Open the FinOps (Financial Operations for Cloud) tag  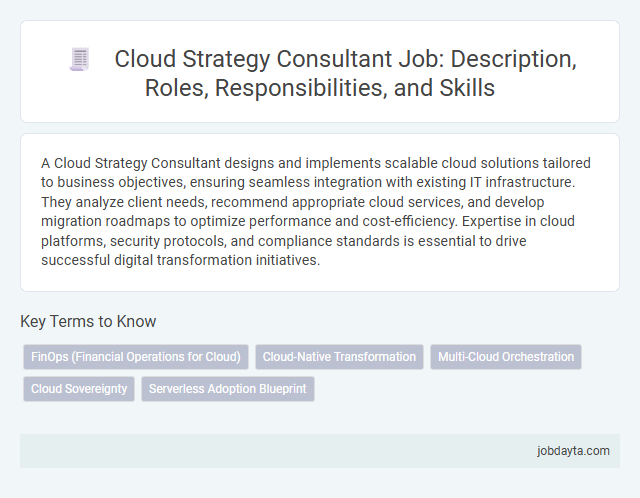(x=136, y=357)
